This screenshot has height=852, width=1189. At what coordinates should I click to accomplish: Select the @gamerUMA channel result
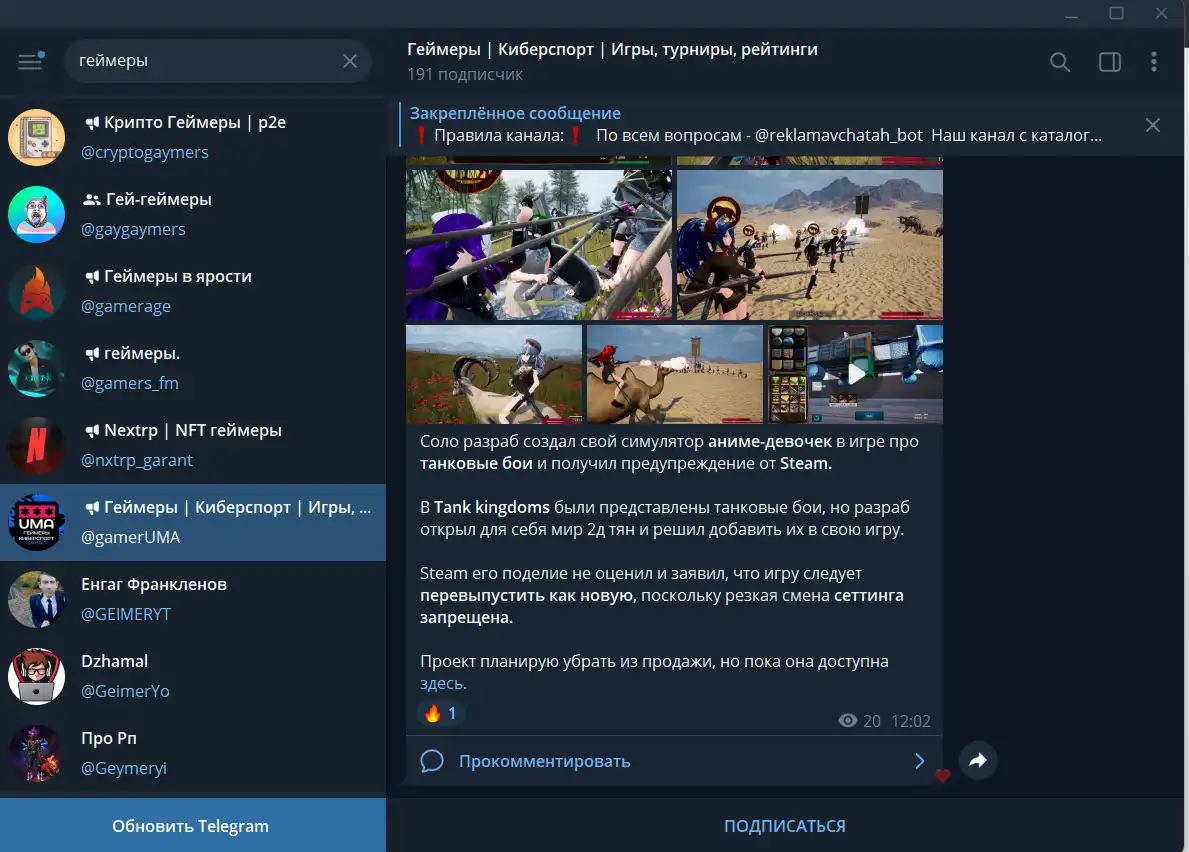[x=193, y=522]
